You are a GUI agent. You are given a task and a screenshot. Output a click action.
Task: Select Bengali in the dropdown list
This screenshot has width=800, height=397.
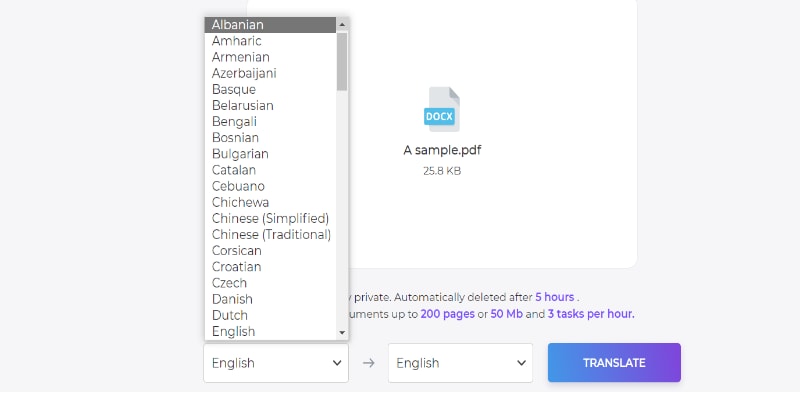click(x=270, y=122)
